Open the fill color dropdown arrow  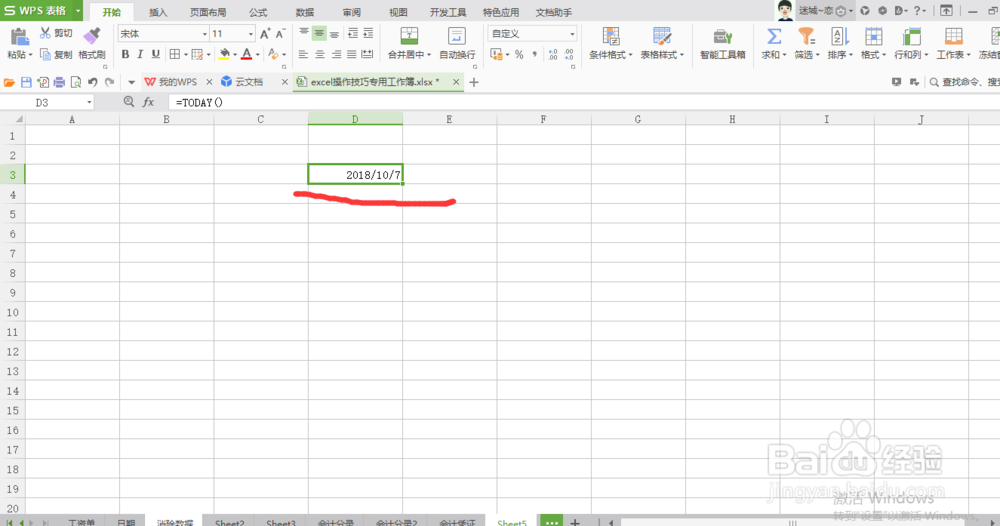[235, 55]
